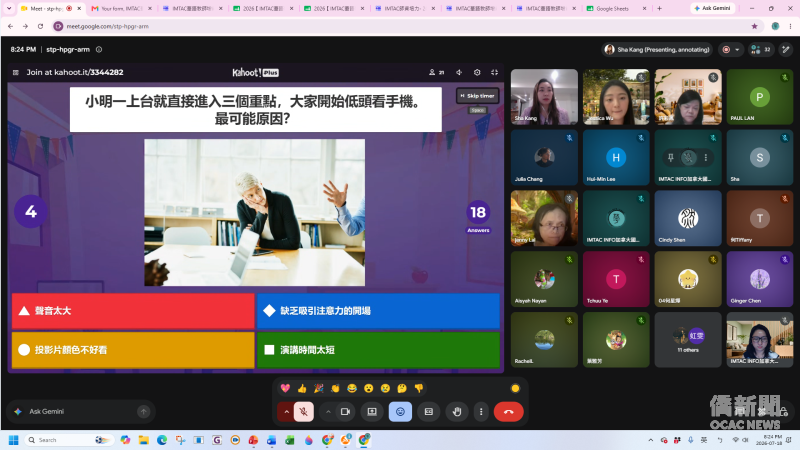800x450 pixels.
Task: Send the surprised face reaction
Action: 368,388
